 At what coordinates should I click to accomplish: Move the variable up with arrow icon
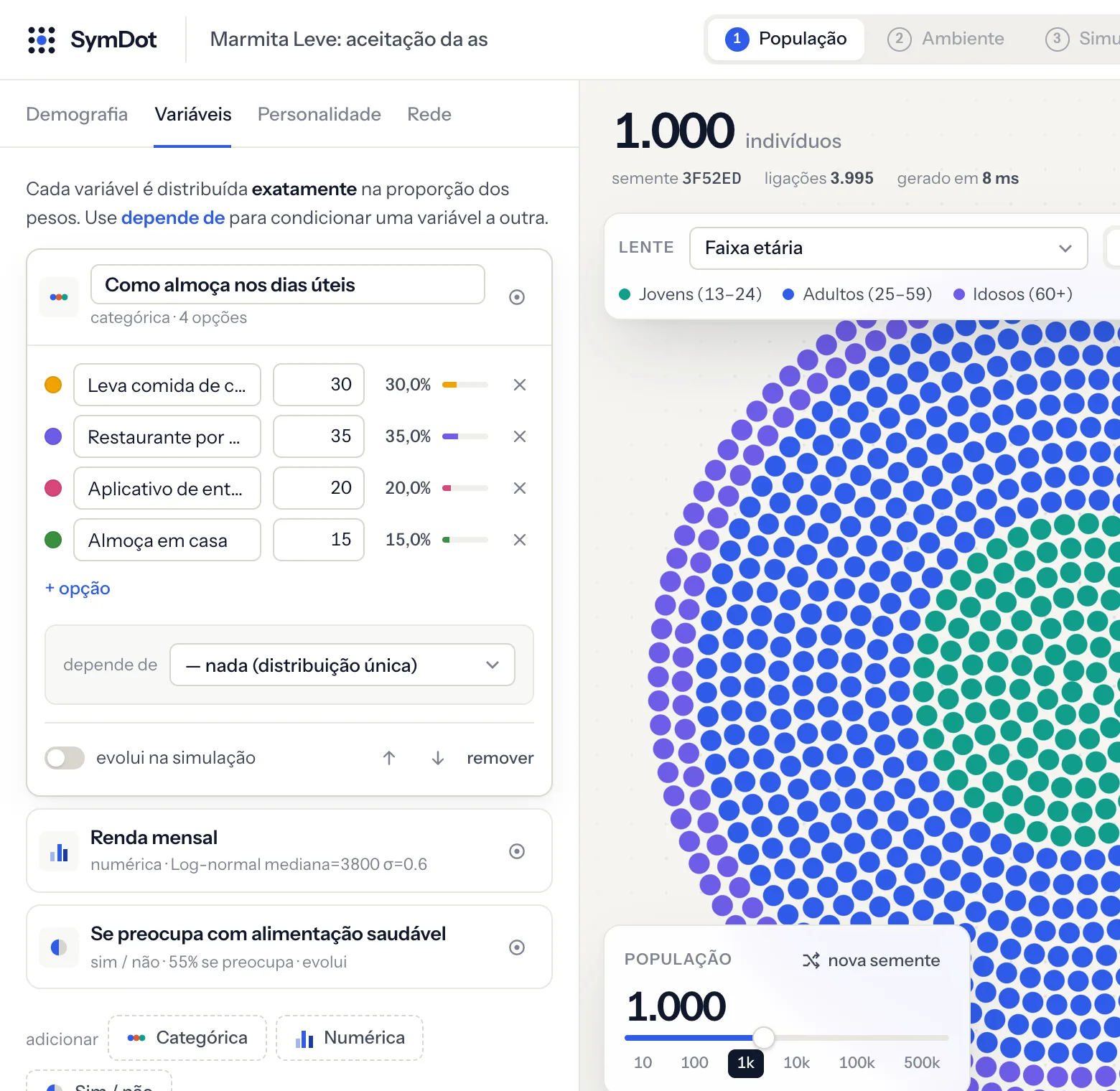click(x=389, y=758)
